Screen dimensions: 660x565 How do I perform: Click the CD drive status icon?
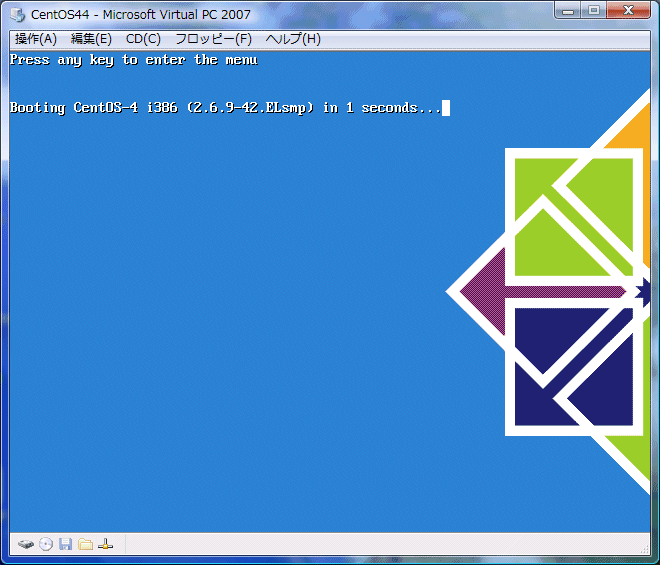tap(46, 544)
